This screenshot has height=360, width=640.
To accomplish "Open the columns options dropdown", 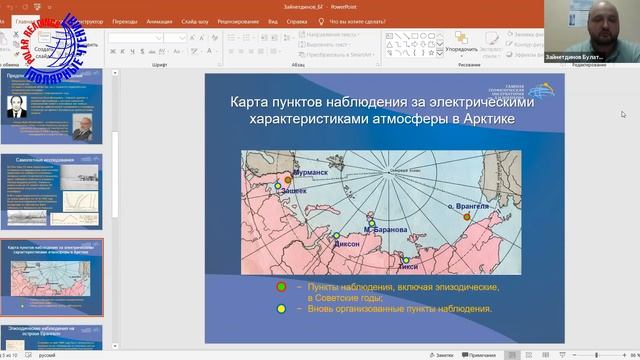I will pos(275,51).
